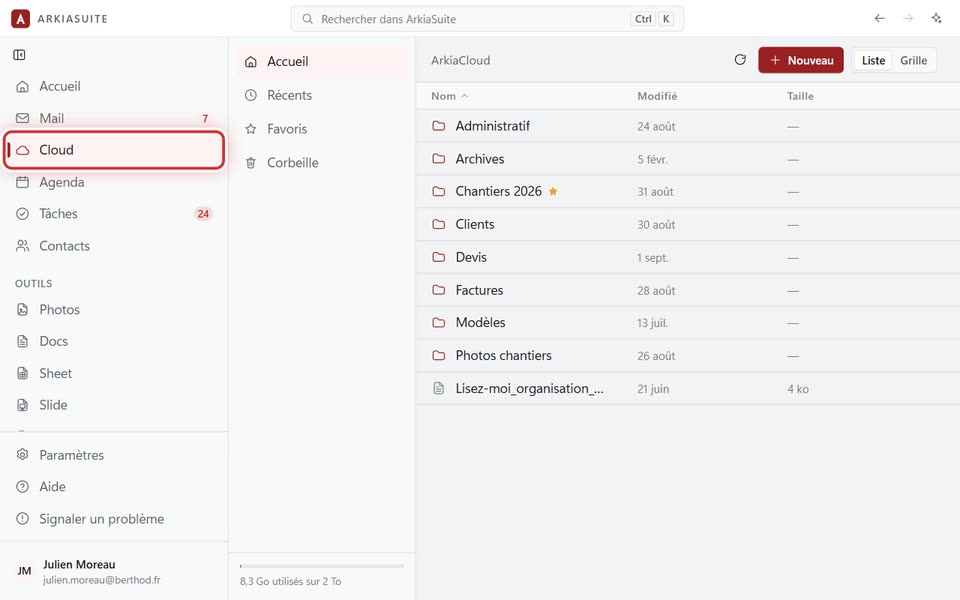Open the Devis folder

pos(688,257)
